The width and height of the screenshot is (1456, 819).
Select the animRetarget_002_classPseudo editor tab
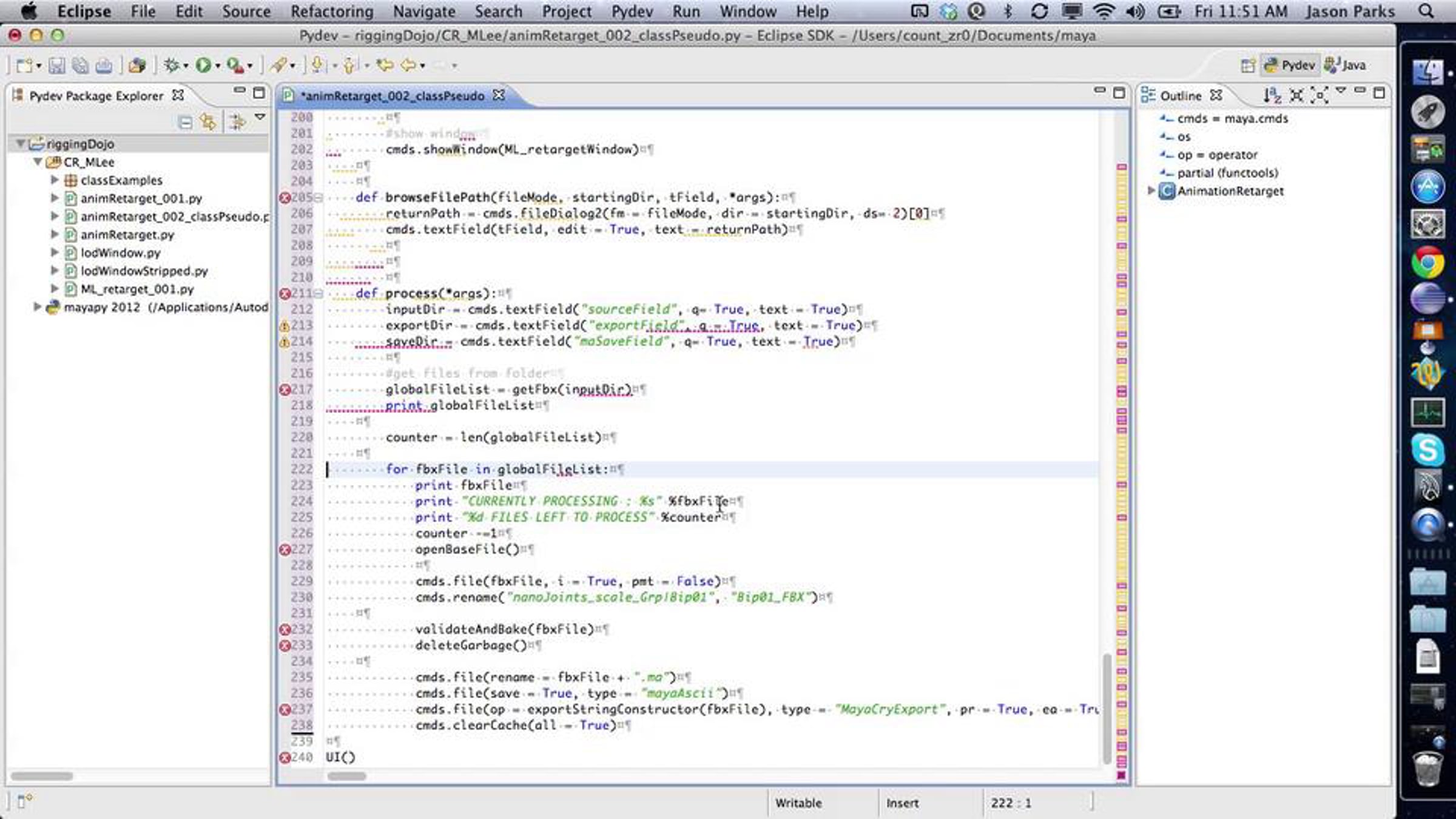(x=392, y=96)
